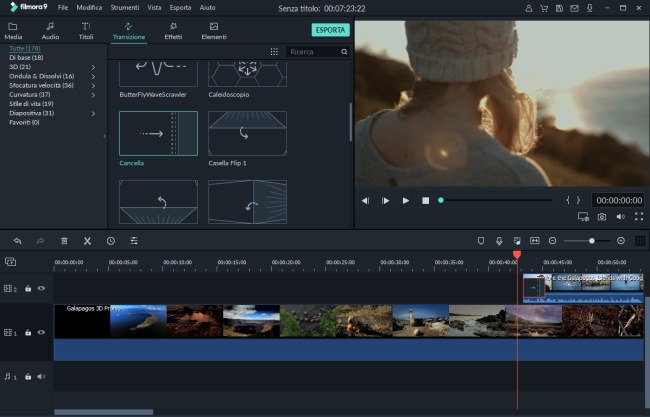The image size is (650, 417).
Task: Mute audio track 1 speaker icon
Action: 41,377
